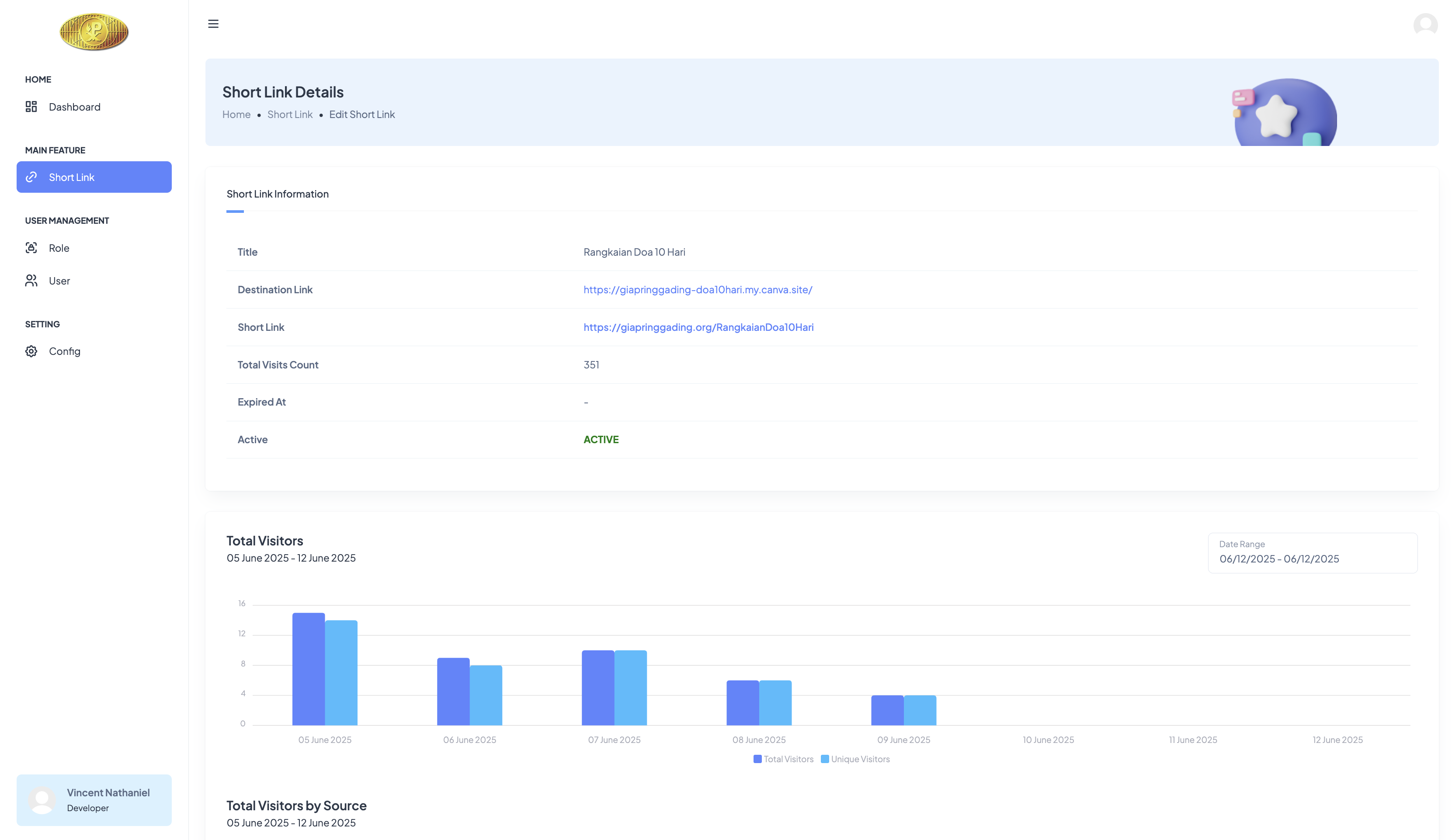Click the Config gear icon

31,351
